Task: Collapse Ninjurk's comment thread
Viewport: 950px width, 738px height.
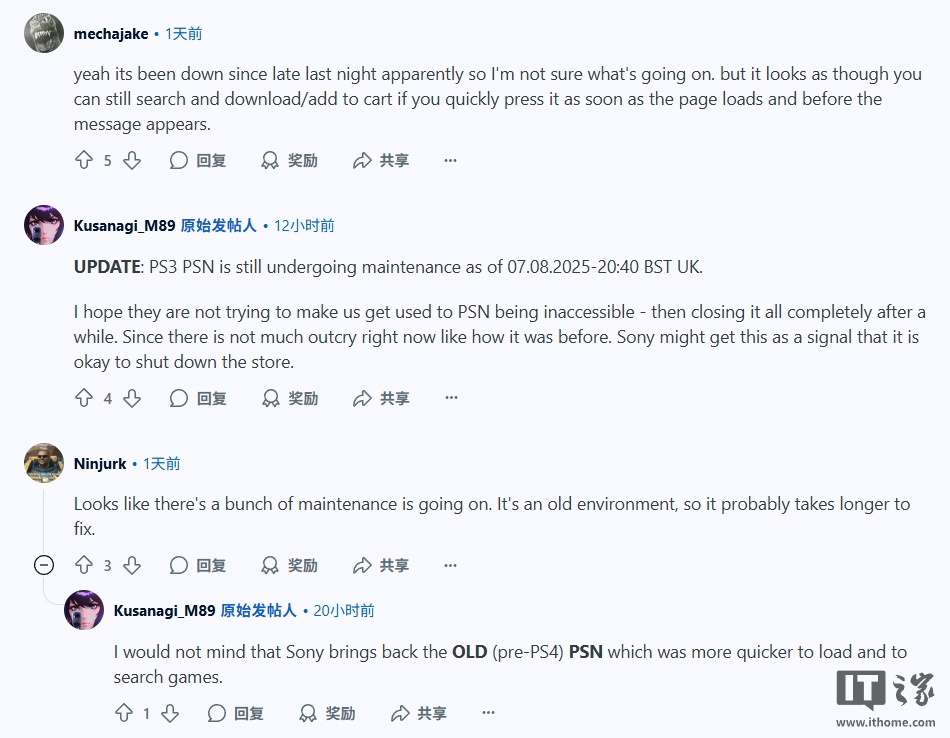Action: (44, 565)
